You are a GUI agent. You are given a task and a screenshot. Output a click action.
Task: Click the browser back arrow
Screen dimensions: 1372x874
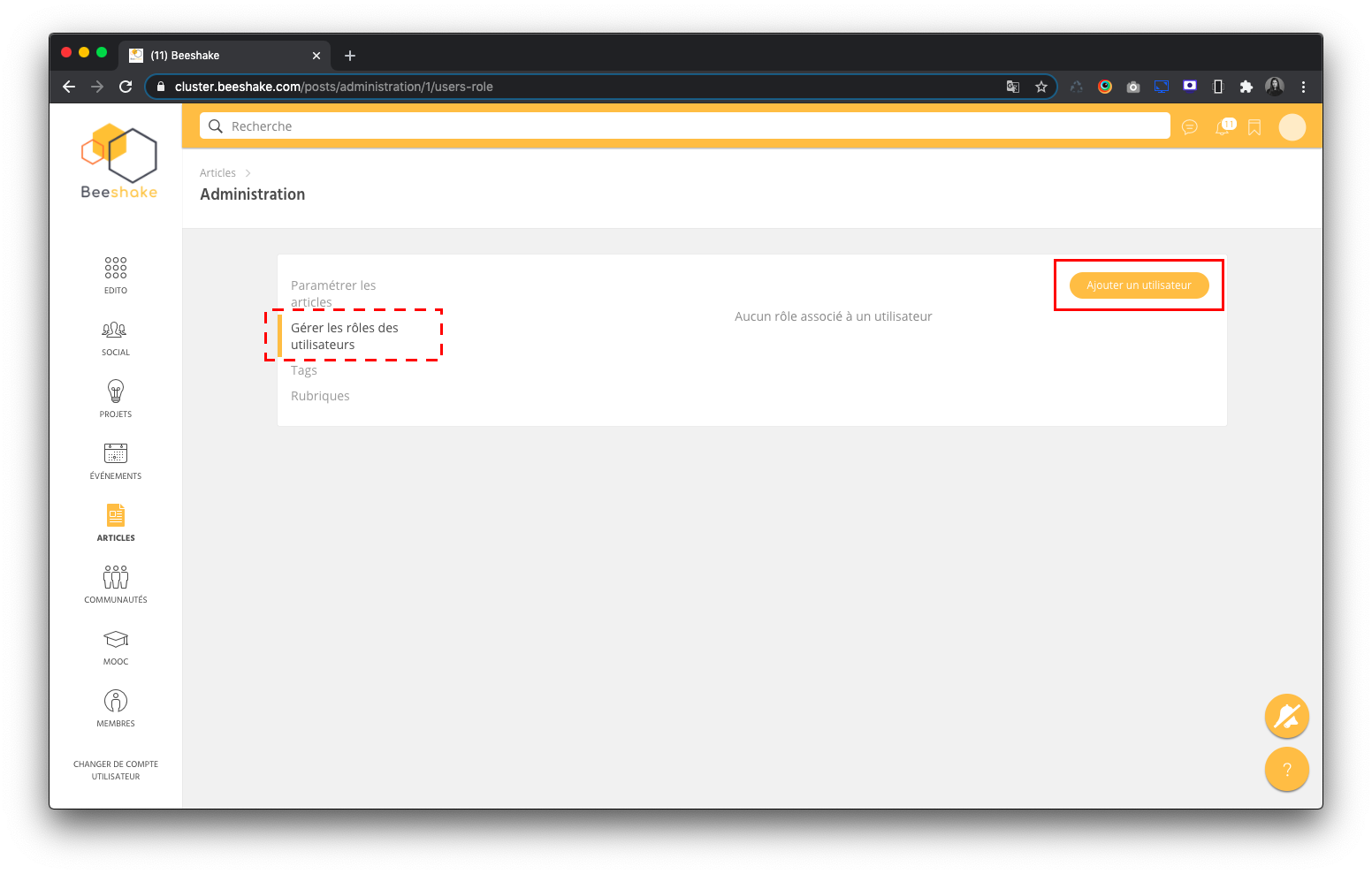[x=69, y=87]
